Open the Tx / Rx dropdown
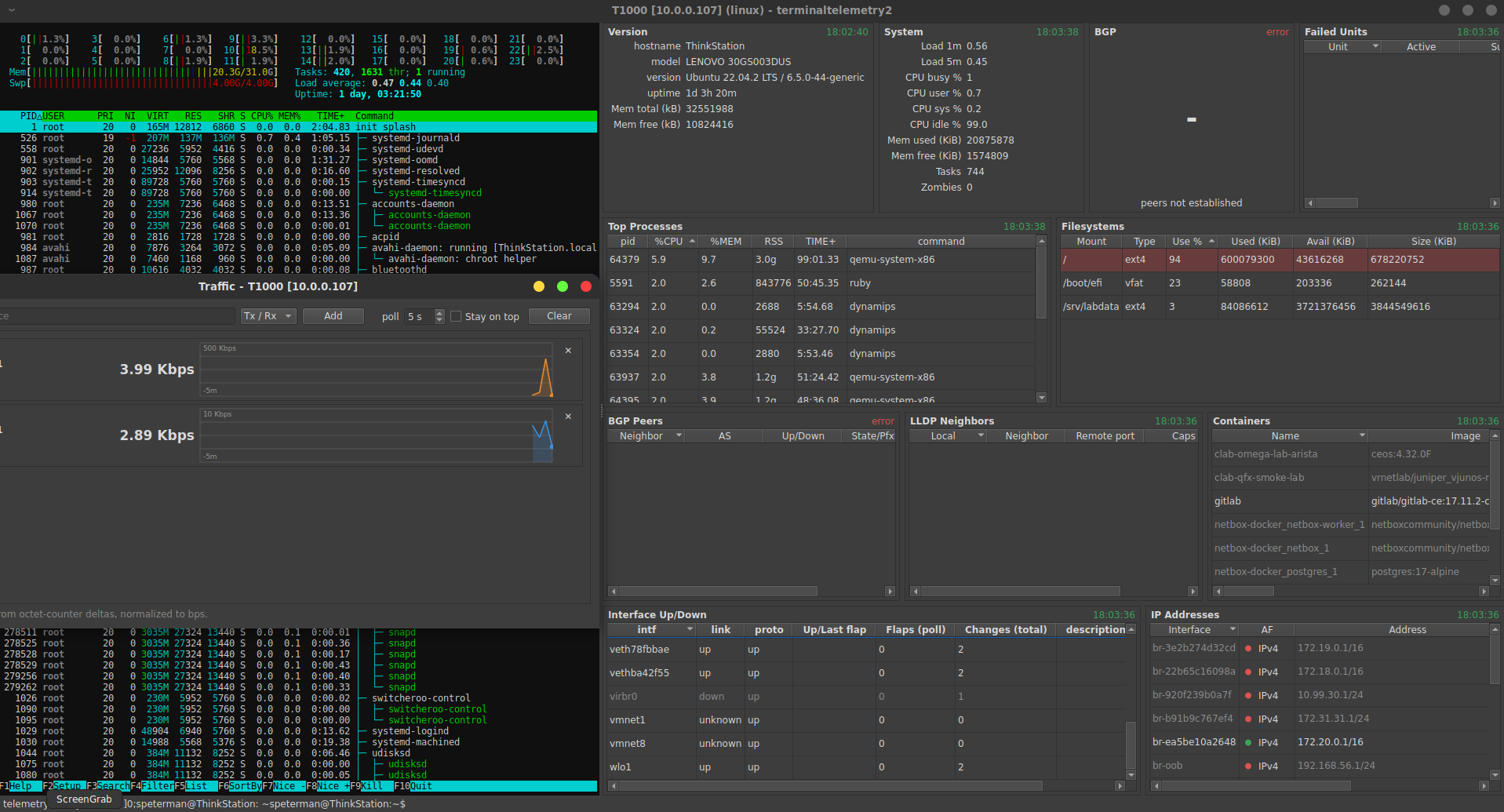The image size is (1504, 812). pos(268,316)
